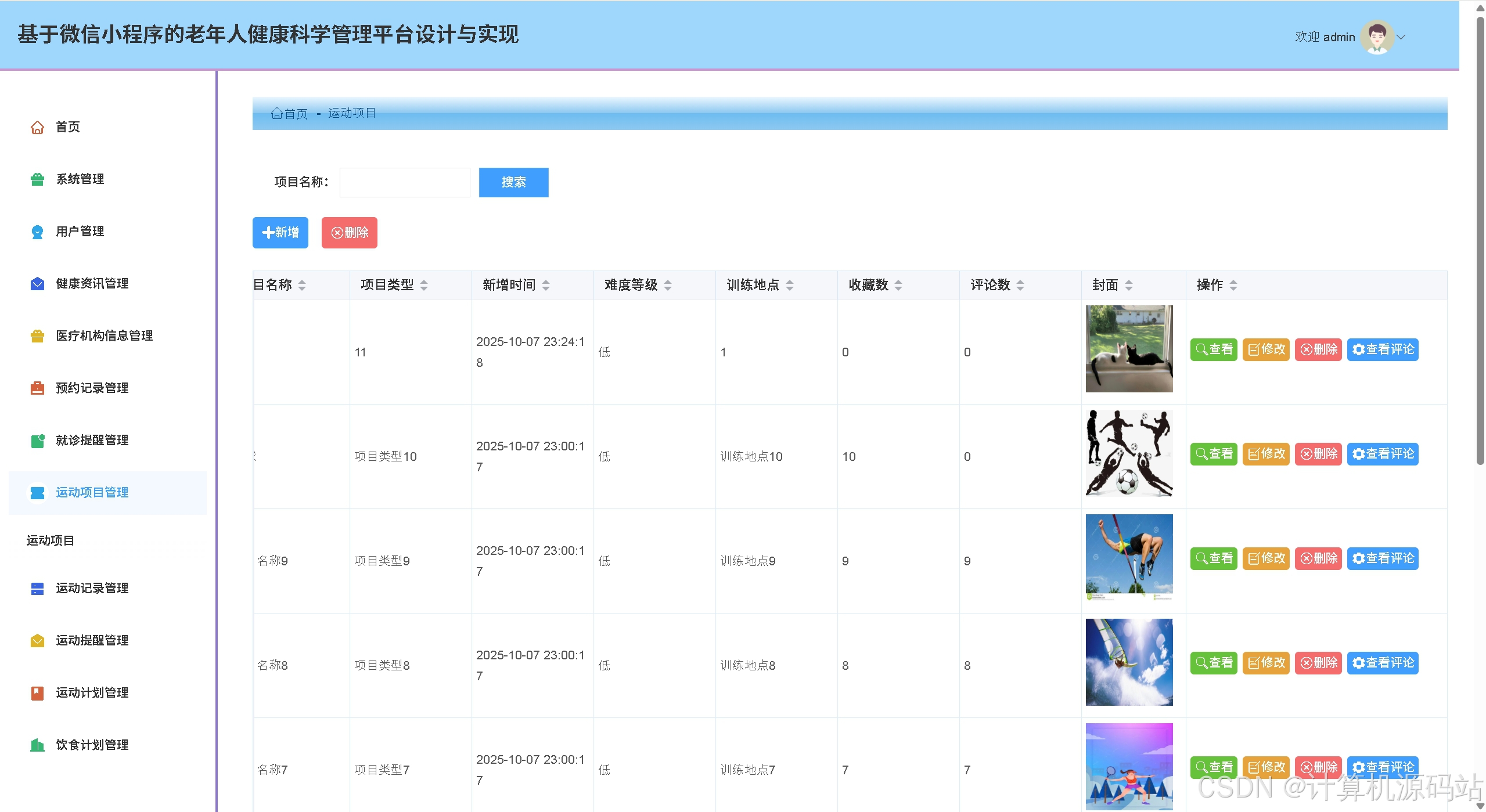Click 查看评论 for the 项目类型10 row

click(x=1383, y=454)
